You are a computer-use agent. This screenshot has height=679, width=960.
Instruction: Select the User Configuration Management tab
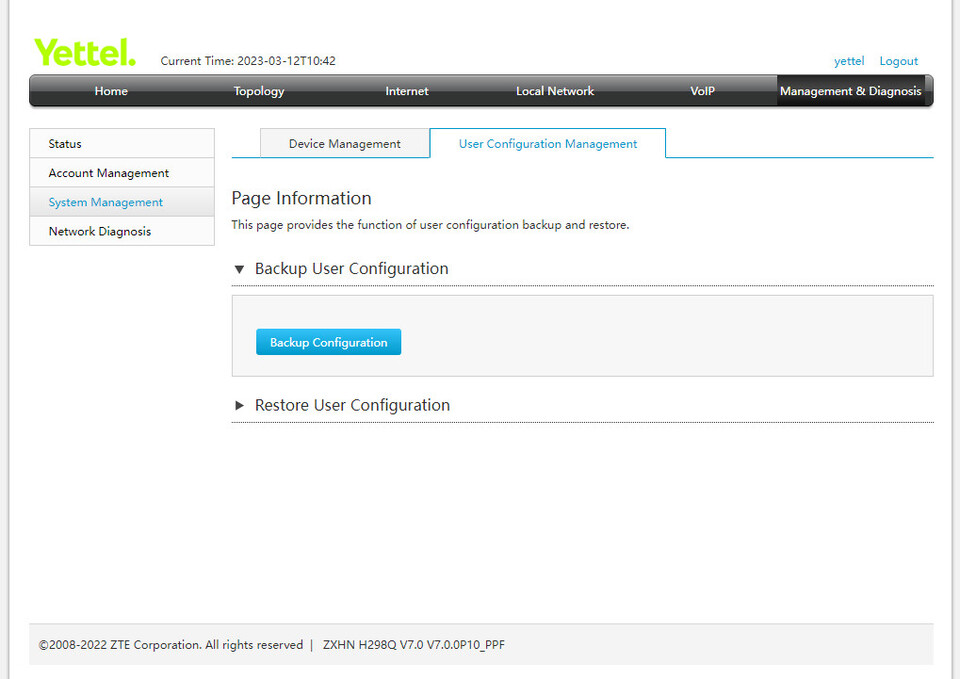tap(547, 143)
